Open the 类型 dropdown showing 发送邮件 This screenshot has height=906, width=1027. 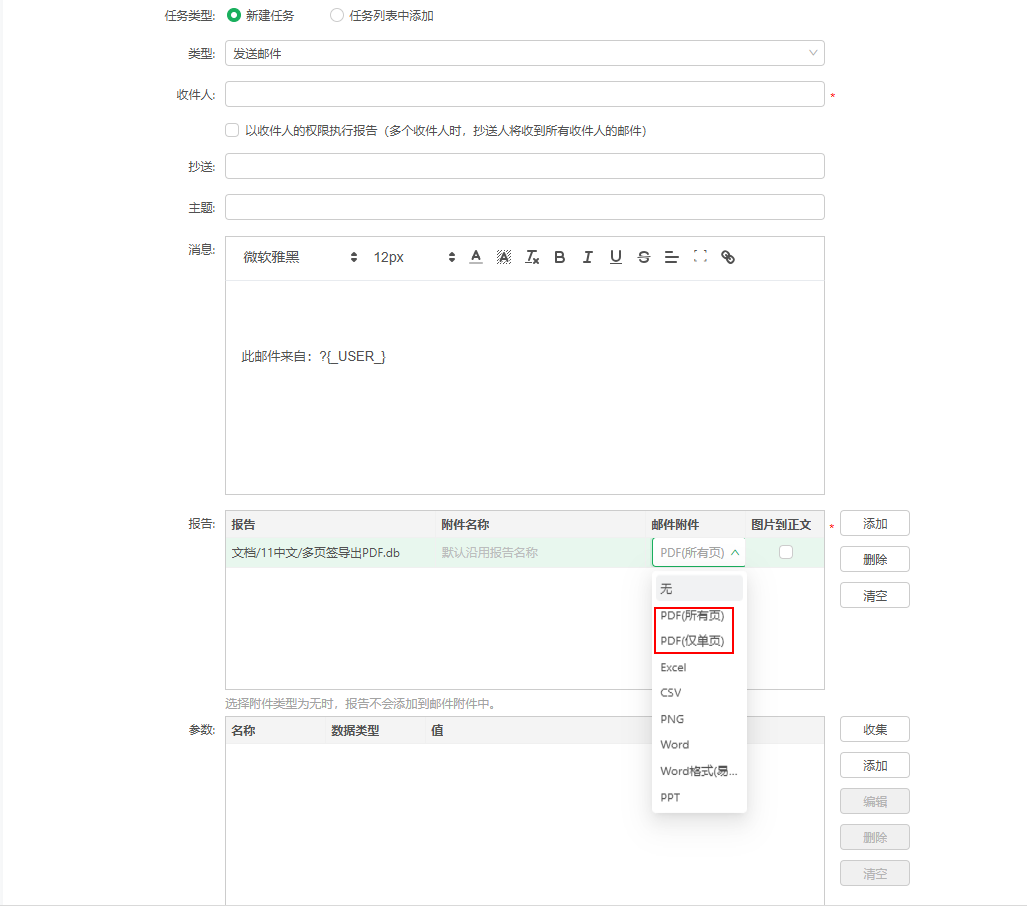[x=525, y=53]
